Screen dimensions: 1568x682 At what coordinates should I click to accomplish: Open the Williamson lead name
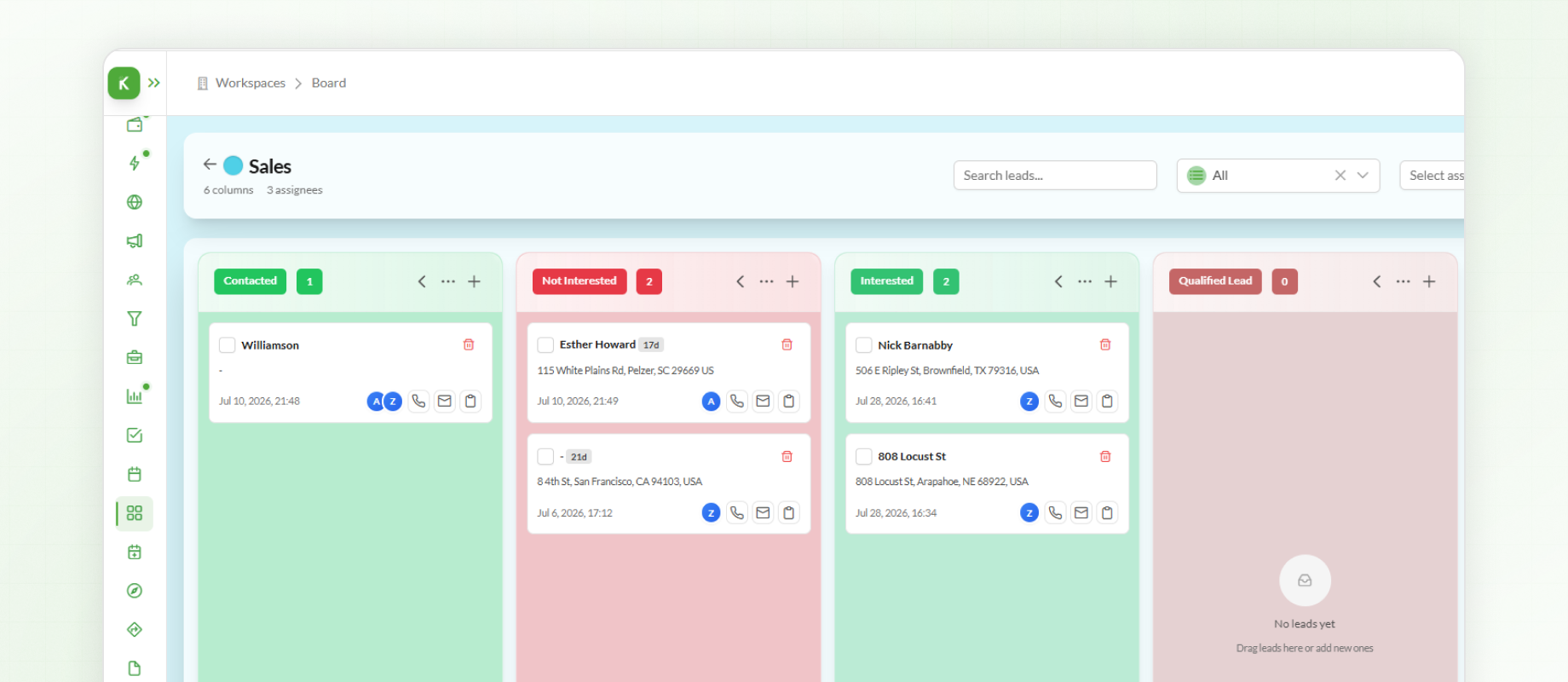(270, 345)
